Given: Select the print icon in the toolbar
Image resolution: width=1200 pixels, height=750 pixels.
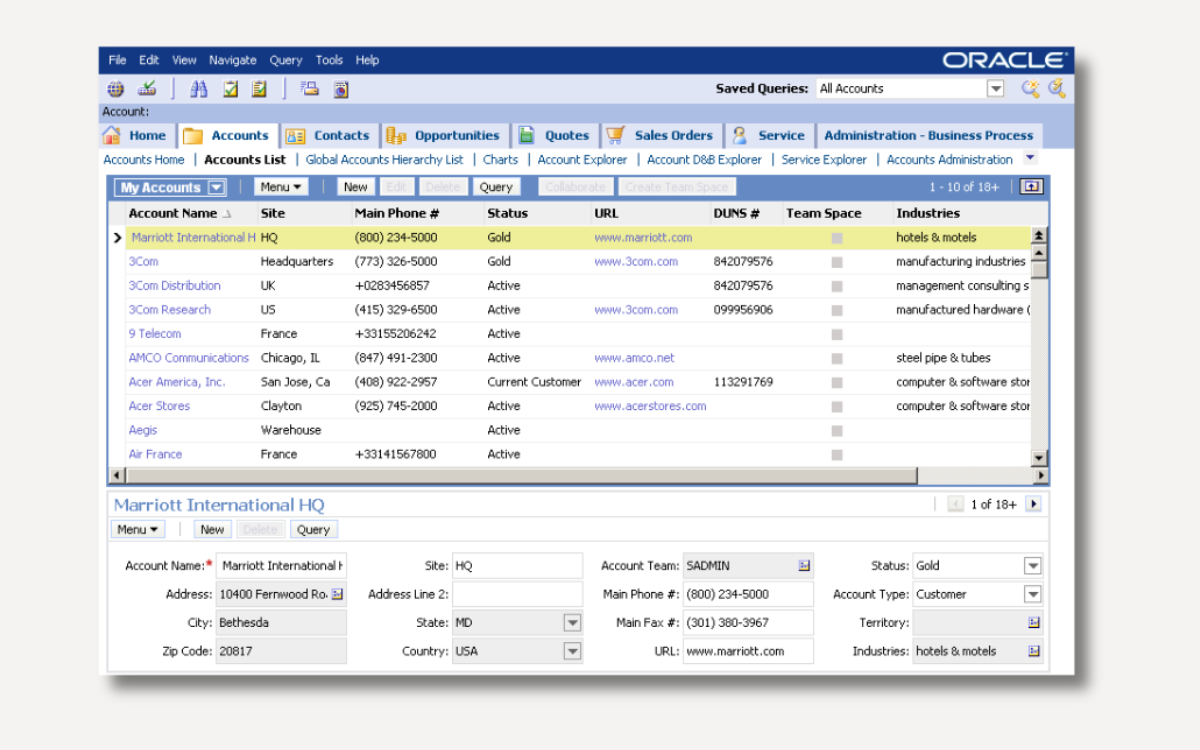Looking at the screenshot, I should [x=308, y=89].
